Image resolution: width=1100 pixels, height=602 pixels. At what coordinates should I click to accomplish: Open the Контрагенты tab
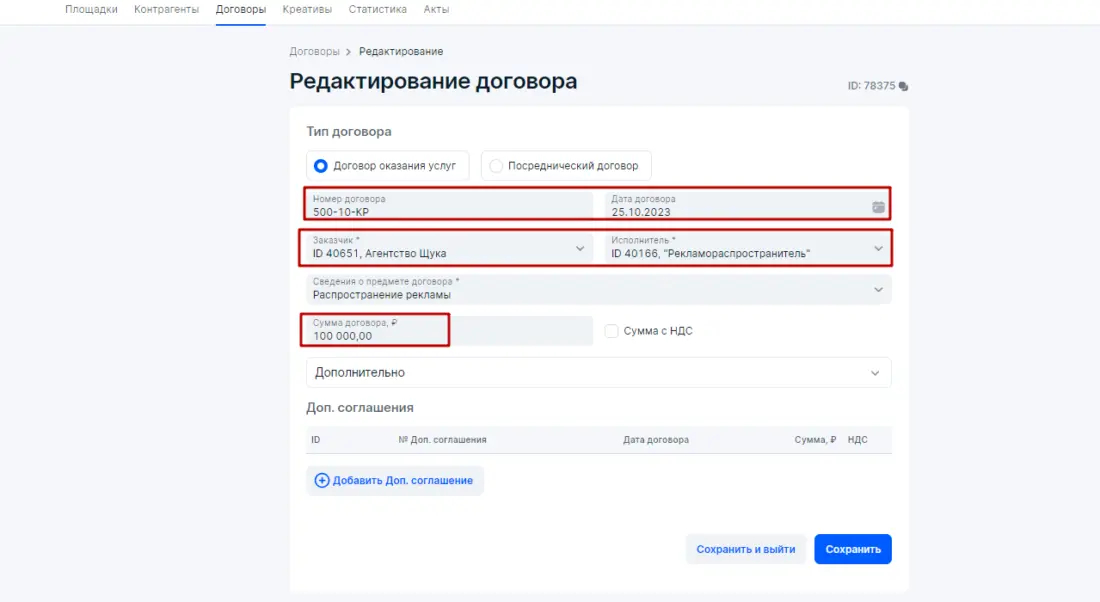(x=166, y=9)
